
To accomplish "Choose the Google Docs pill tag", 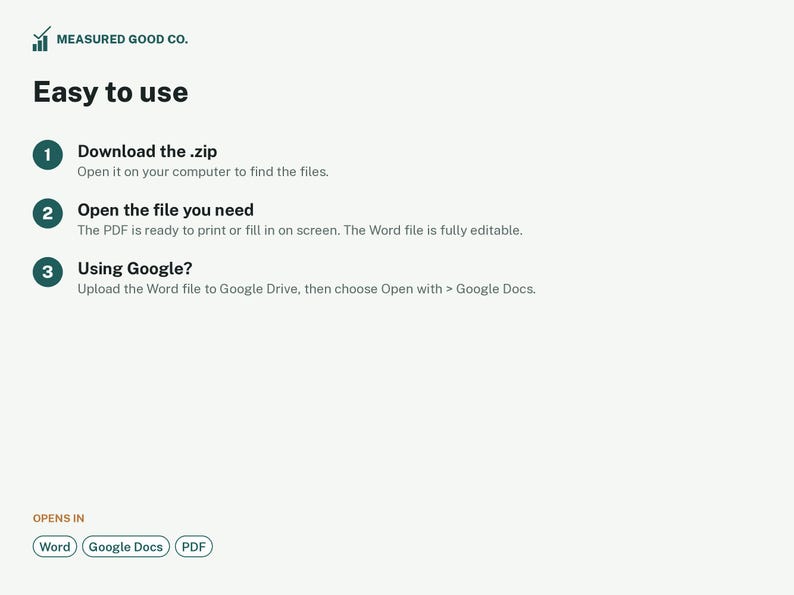I will pyautogui.click(x=126, y=547).
